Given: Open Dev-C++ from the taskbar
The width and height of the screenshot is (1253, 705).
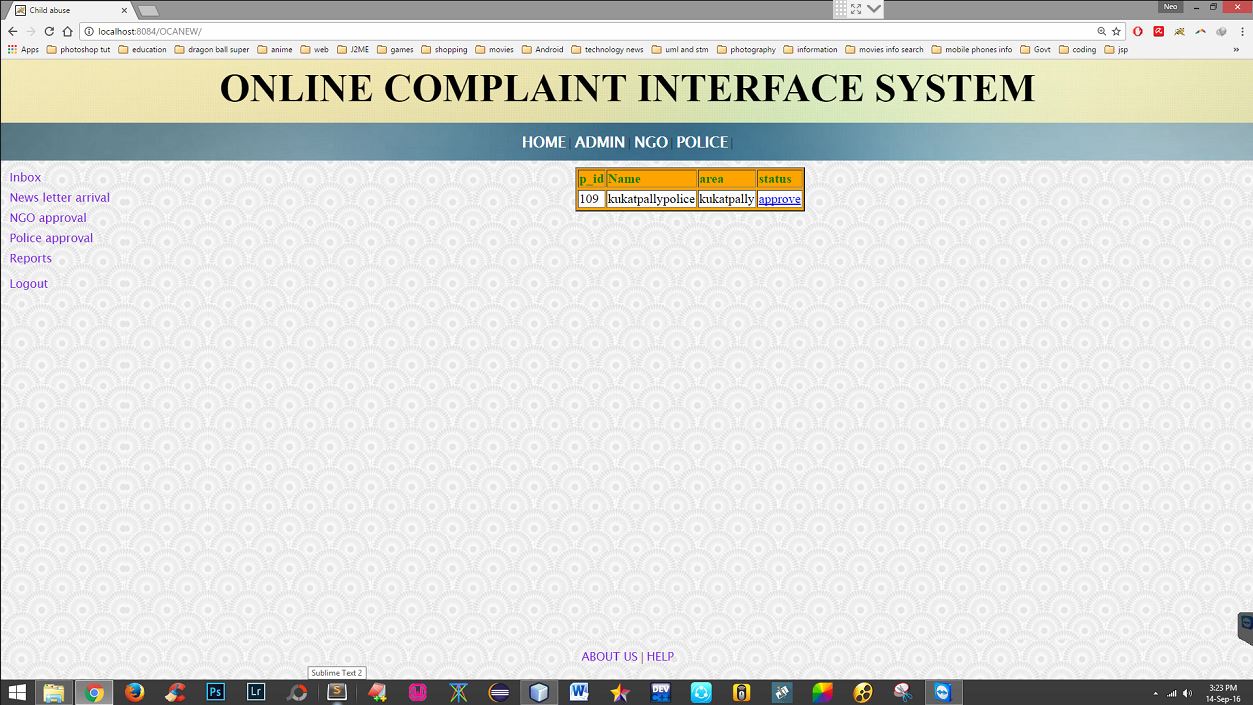Looking at the screenshot, I should [660, 692].
